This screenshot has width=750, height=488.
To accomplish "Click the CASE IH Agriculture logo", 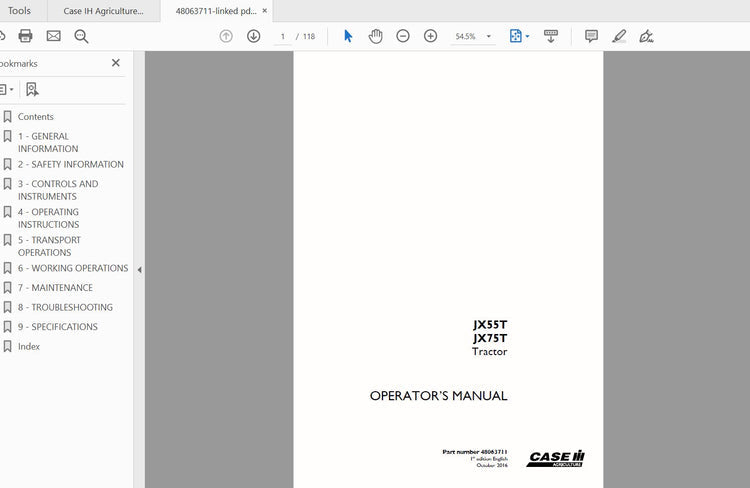I will click(x=556, y=458).
